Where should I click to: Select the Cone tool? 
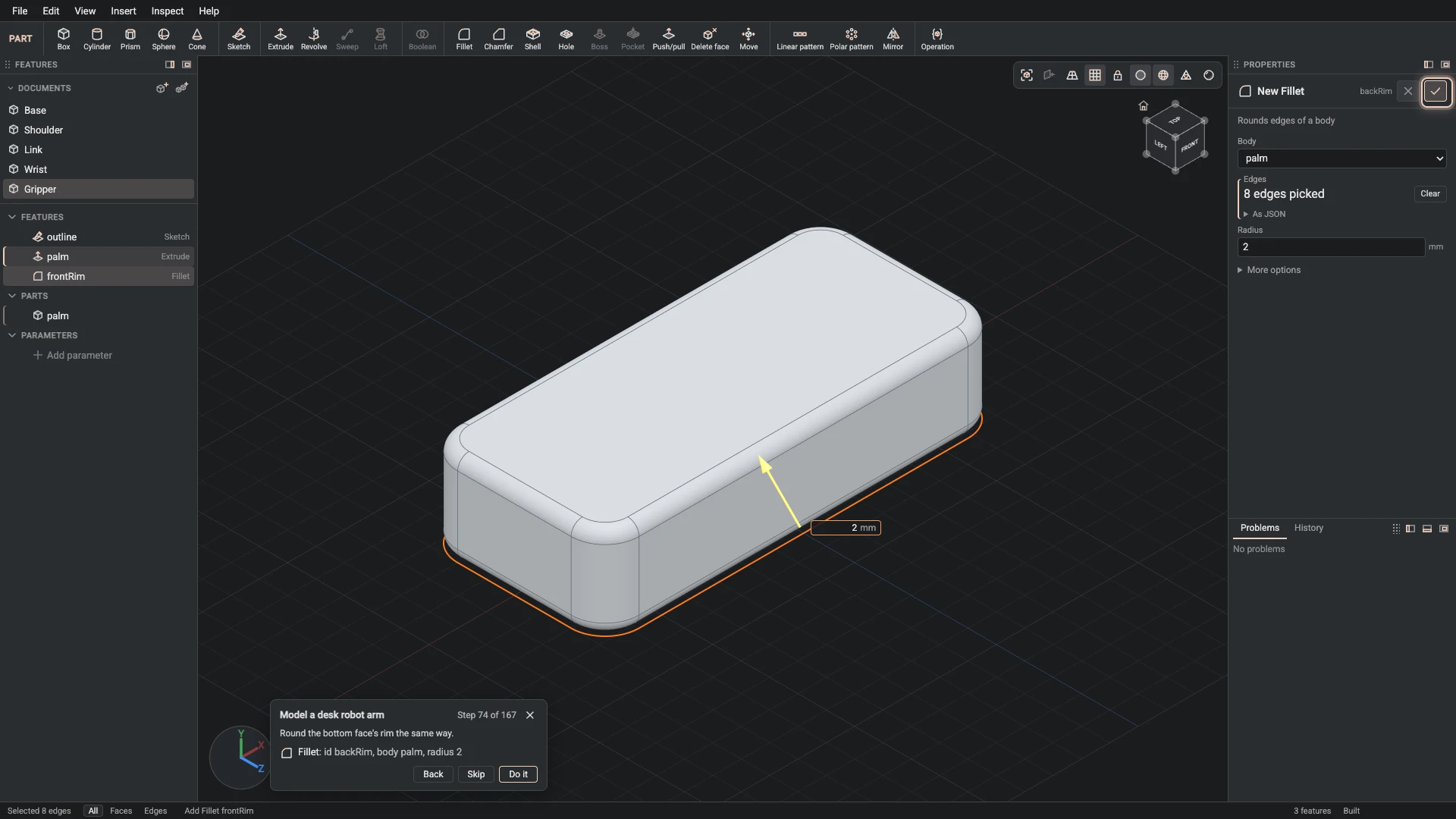197,39
